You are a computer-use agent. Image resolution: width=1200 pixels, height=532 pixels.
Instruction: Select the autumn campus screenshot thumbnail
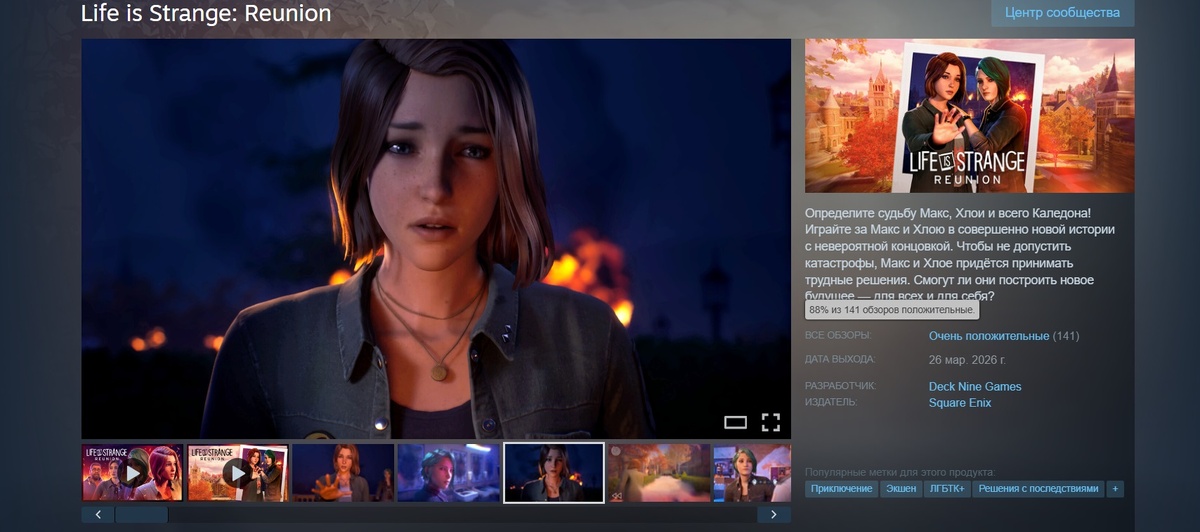point(658,472)
